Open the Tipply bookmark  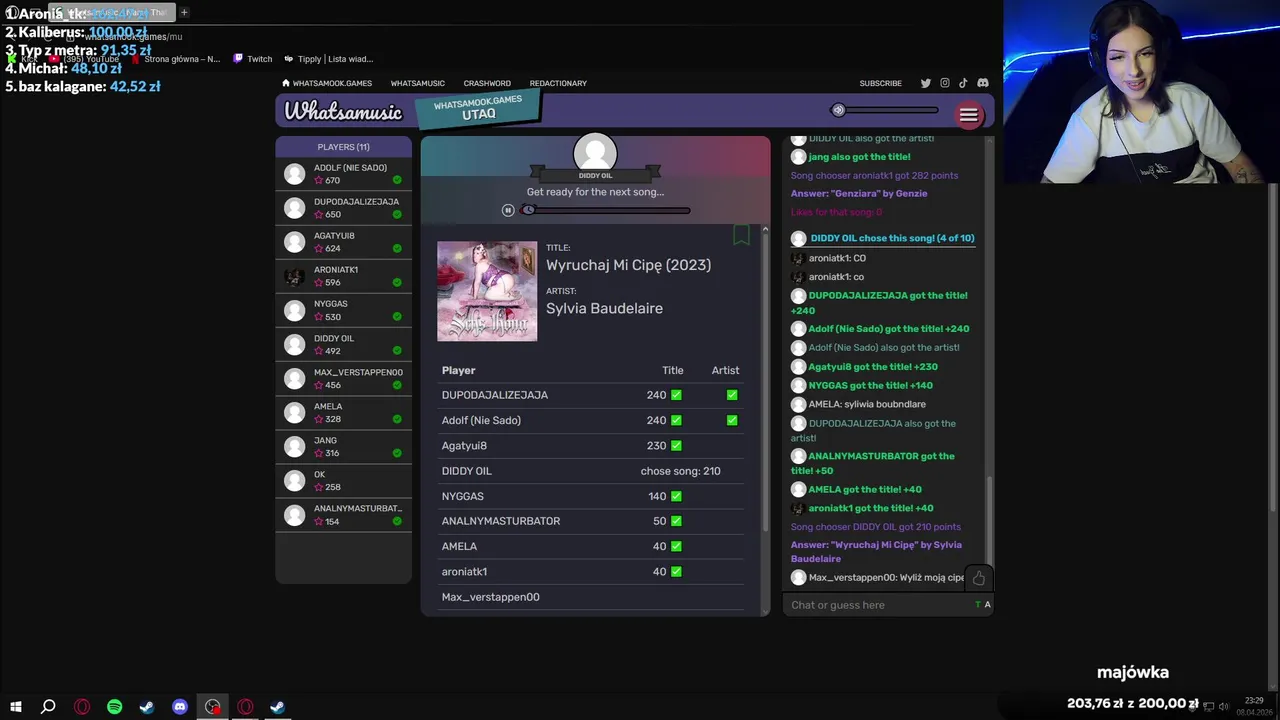pos(328,59)
